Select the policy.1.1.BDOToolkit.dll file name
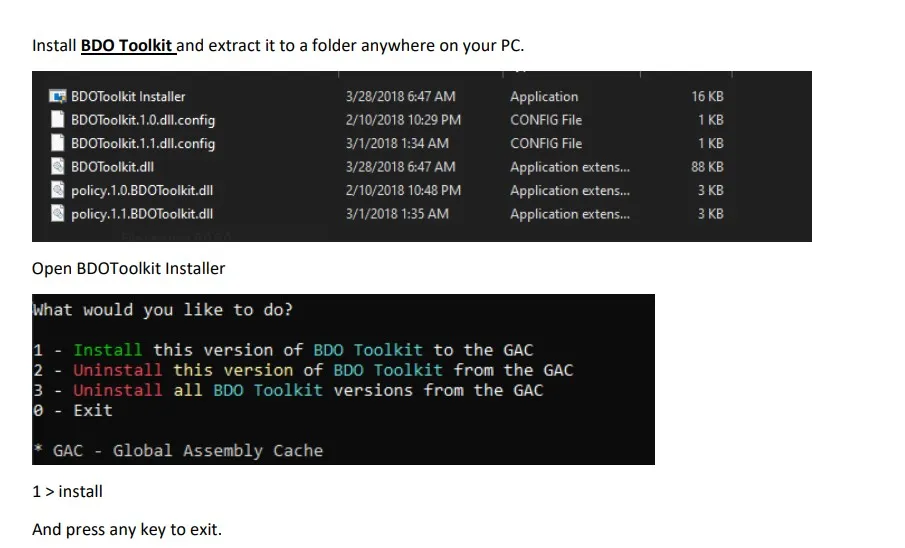Image resolution: width=905 pixels, height=548 pixels. tap(142, 213)
